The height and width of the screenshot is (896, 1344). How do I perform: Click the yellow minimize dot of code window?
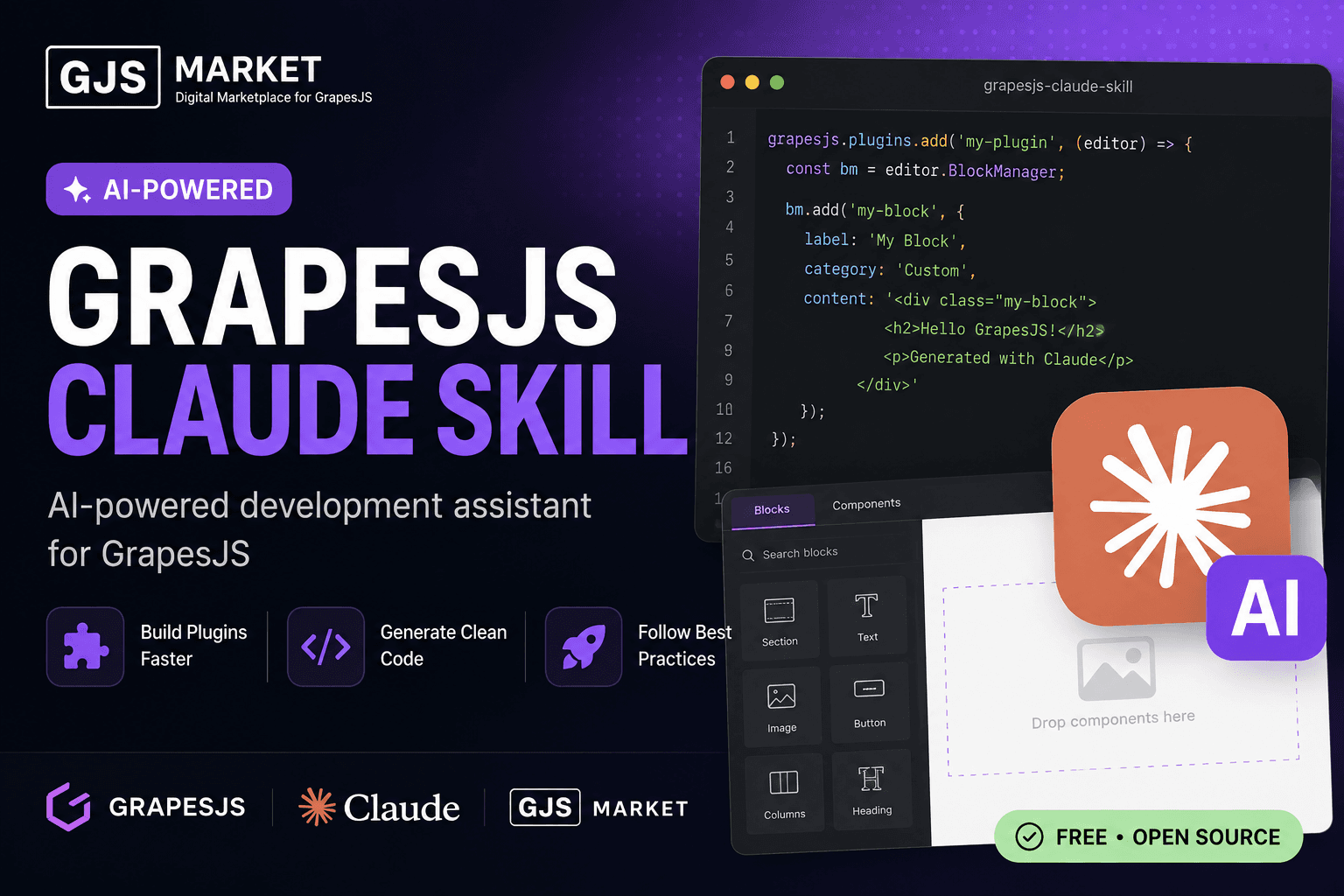click(x=752, y=82)
